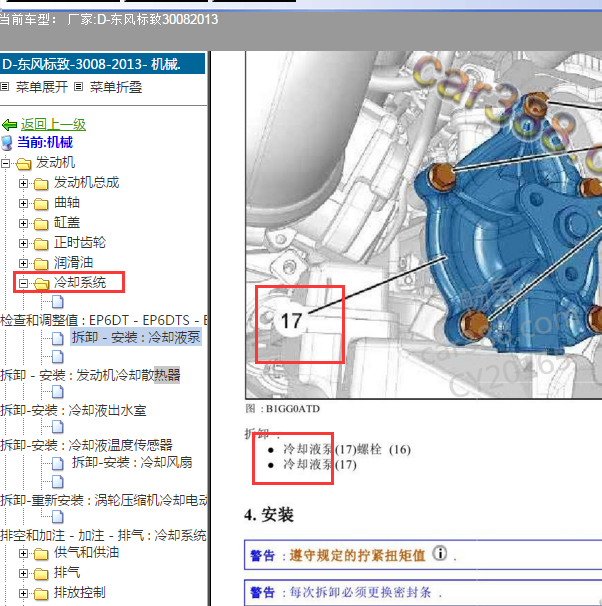Screen dimensions: 602x606
Task: Select the 缸盖 tree label
Action: tap(67, 222)
